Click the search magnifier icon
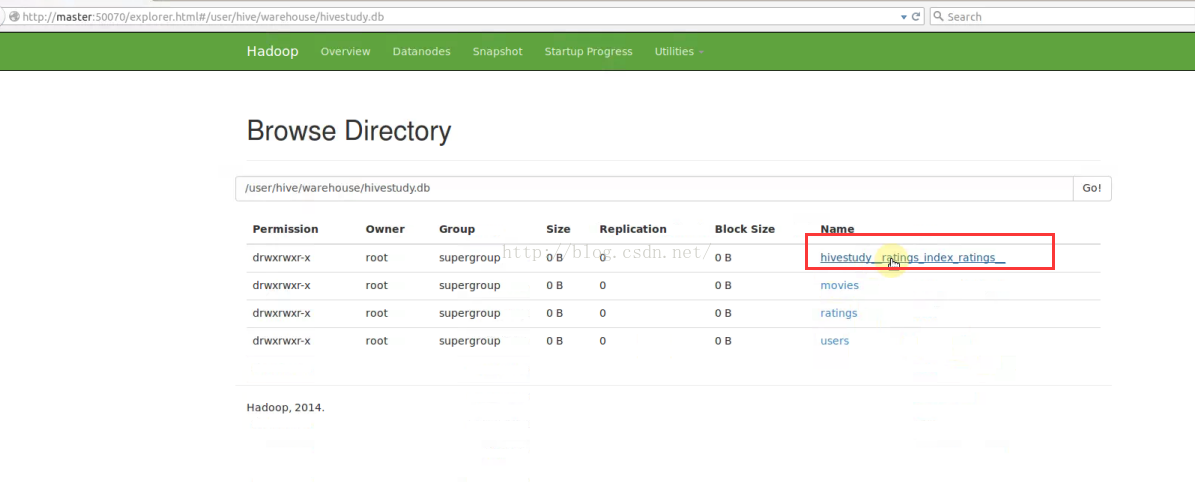Screen dimensions: 1195x482 point(939,16)
